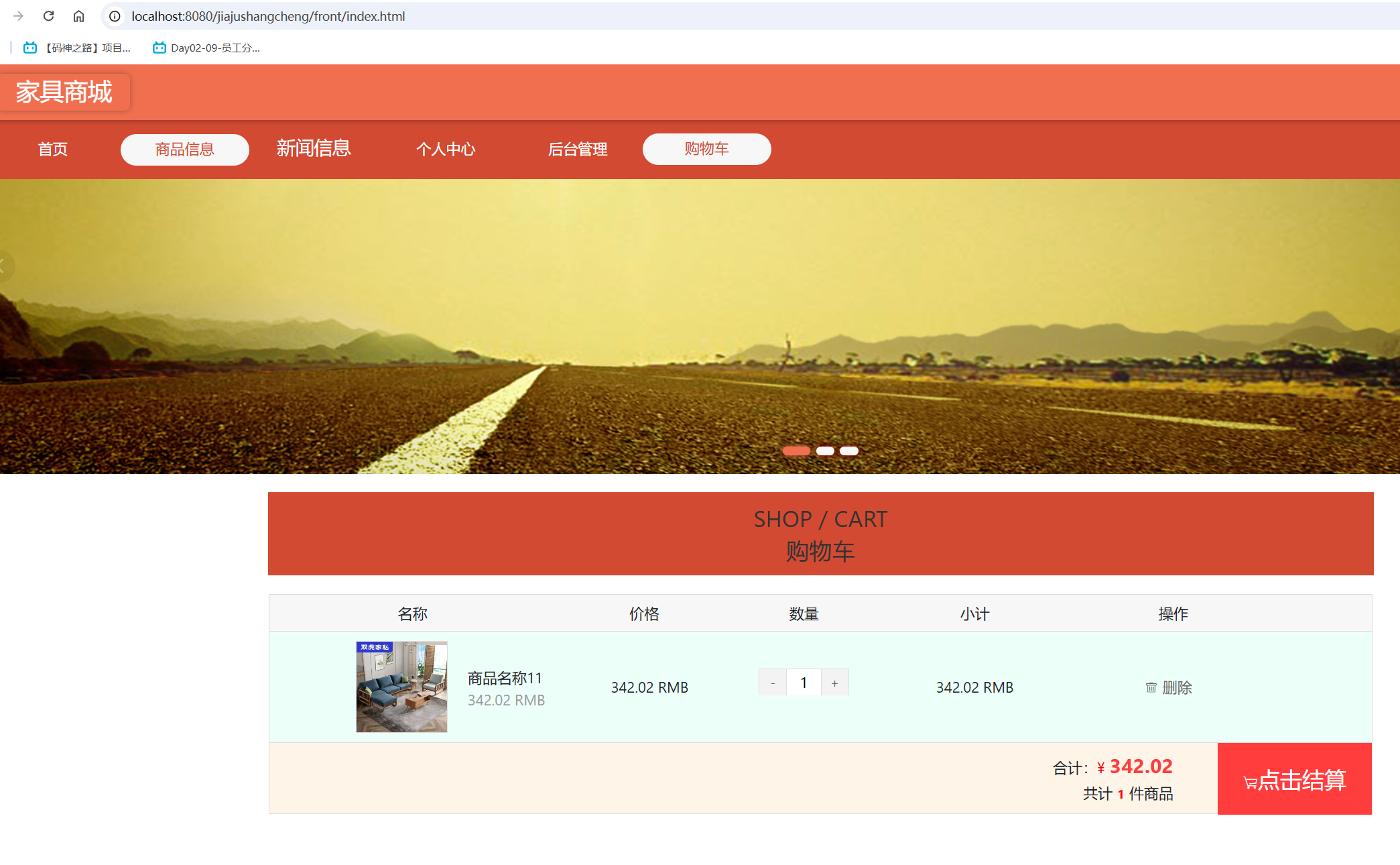Click the browser home icon
This screenshot has height=865, width=1400.
tap(78, 16)
